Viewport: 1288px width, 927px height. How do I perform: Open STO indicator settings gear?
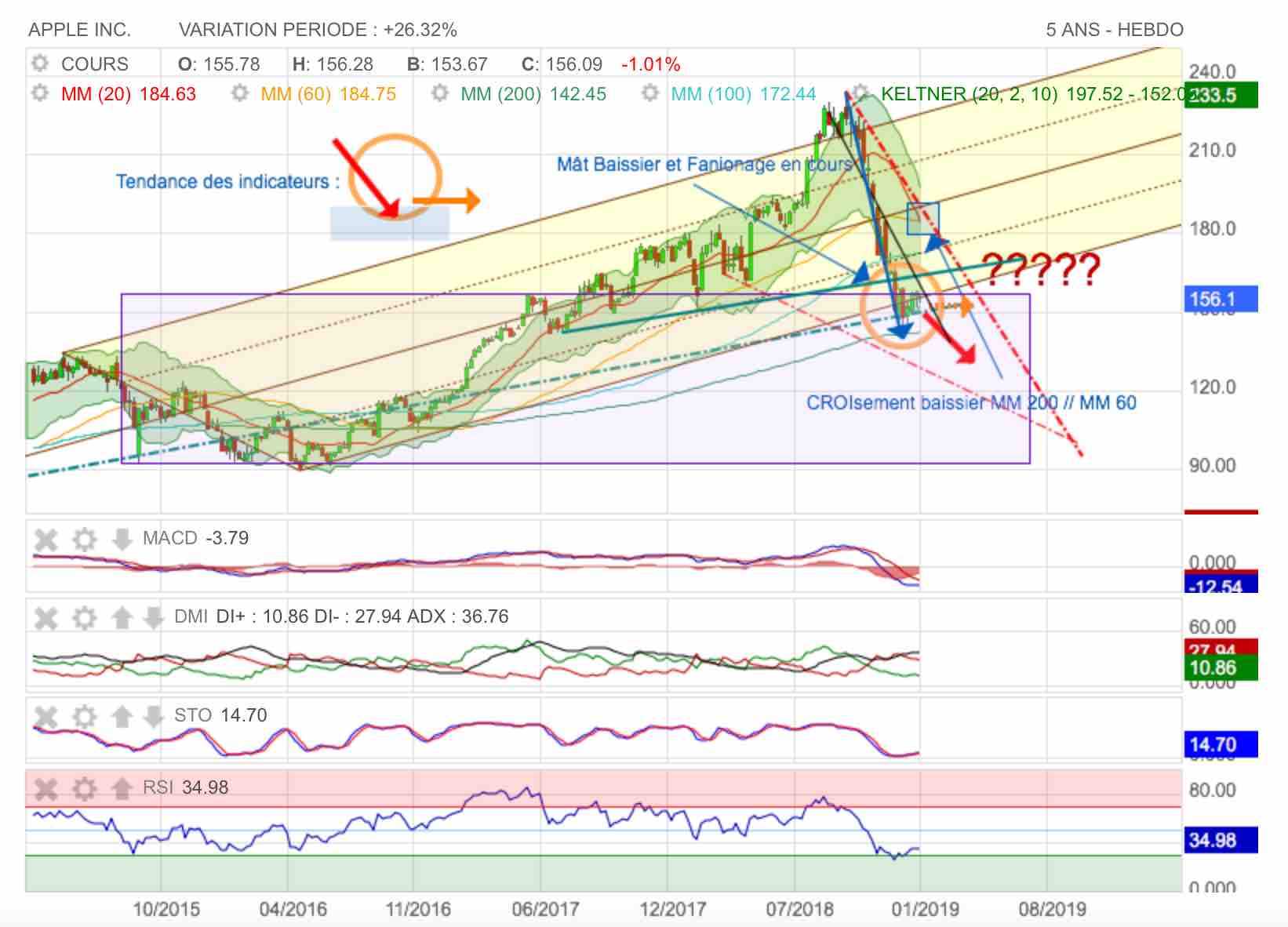pos(84,716)
